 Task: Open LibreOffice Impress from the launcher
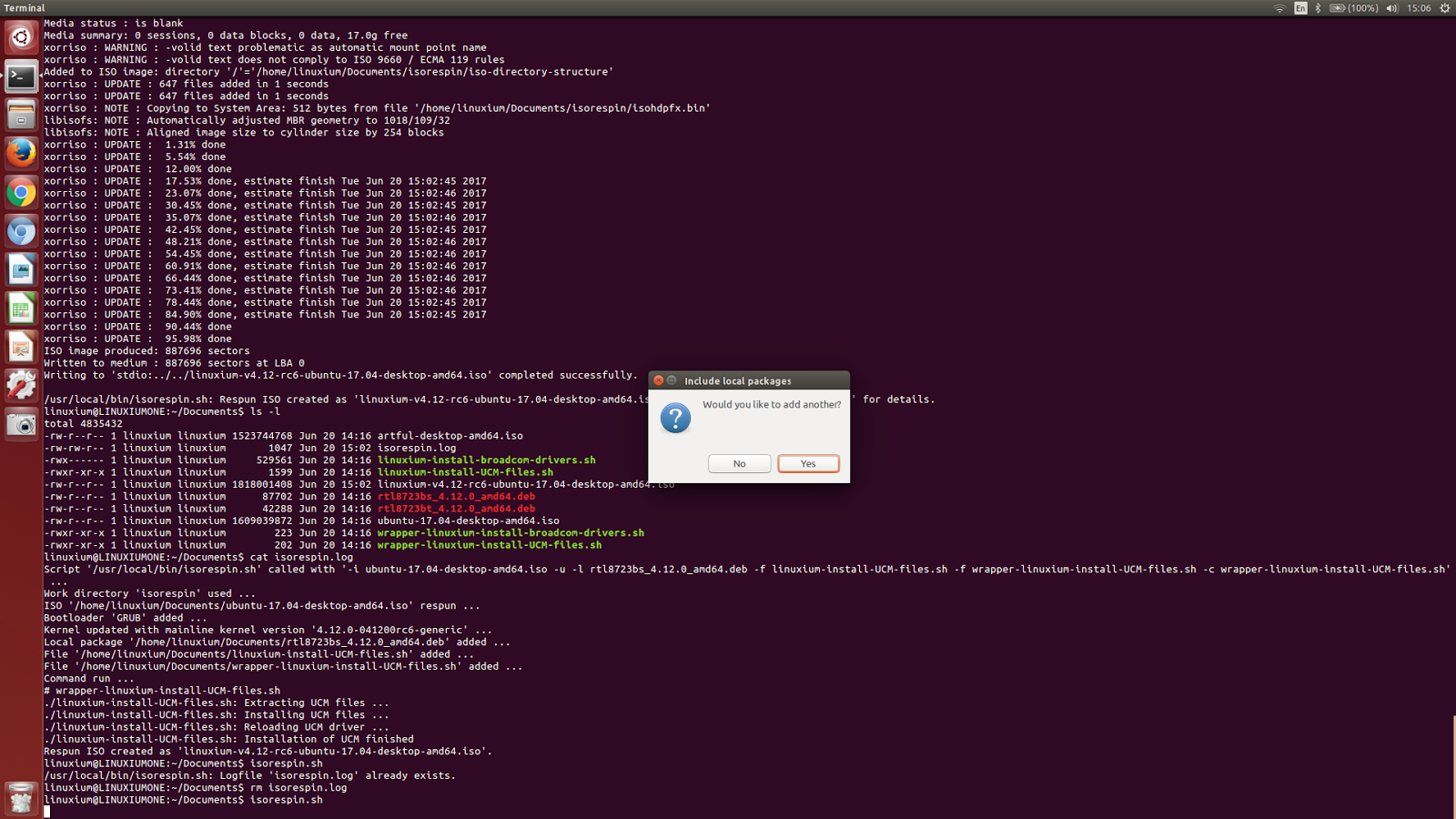[x=21, y=347]
